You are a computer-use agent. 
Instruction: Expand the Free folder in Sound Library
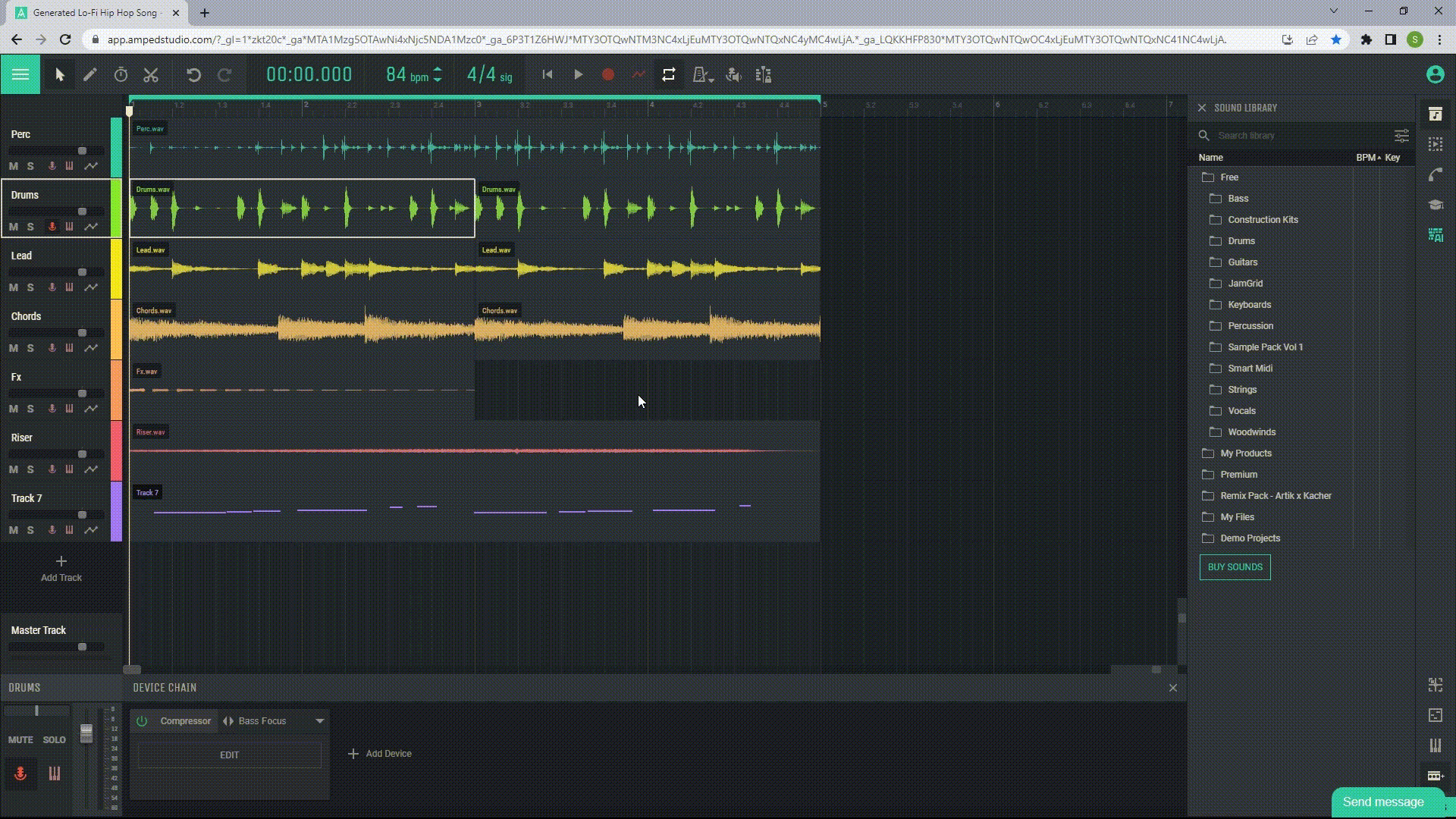(x=1229, y=177)
